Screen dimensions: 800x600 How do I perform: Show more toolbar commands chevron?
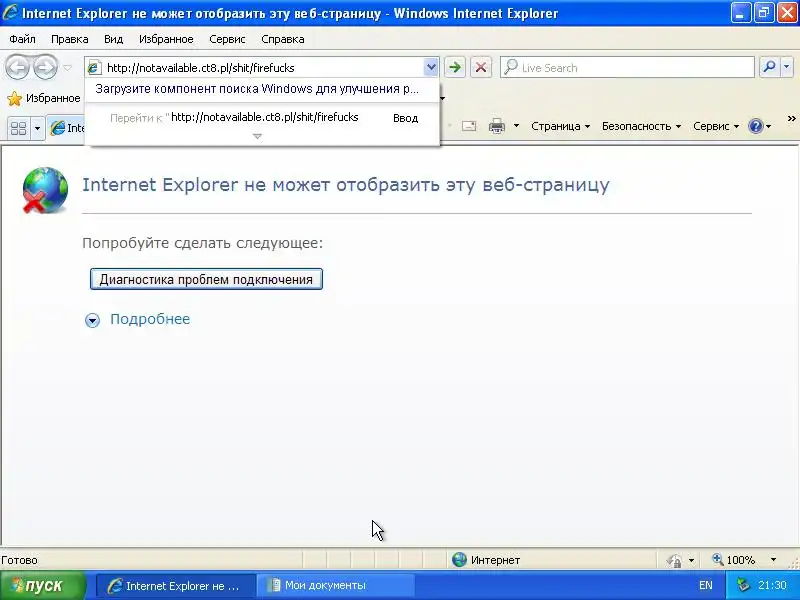[x=791, y=118]
